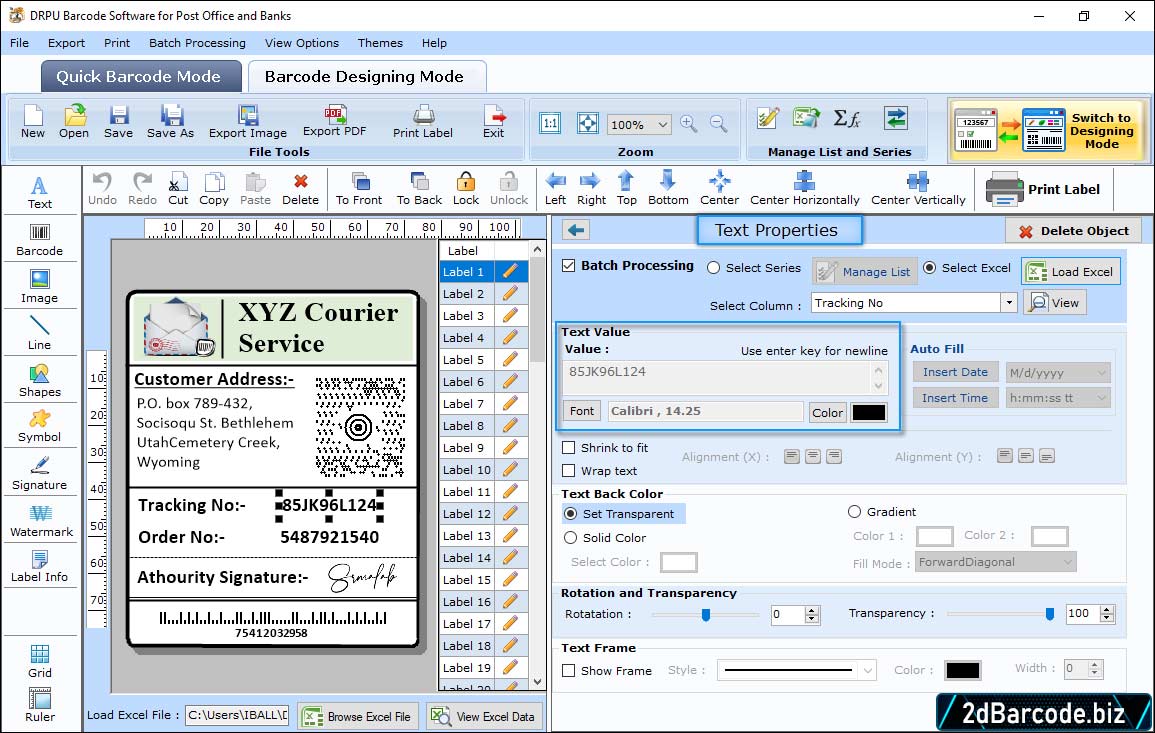Click the black text color swatch
Screen dimensions: 1155x733
coord(868,413)
